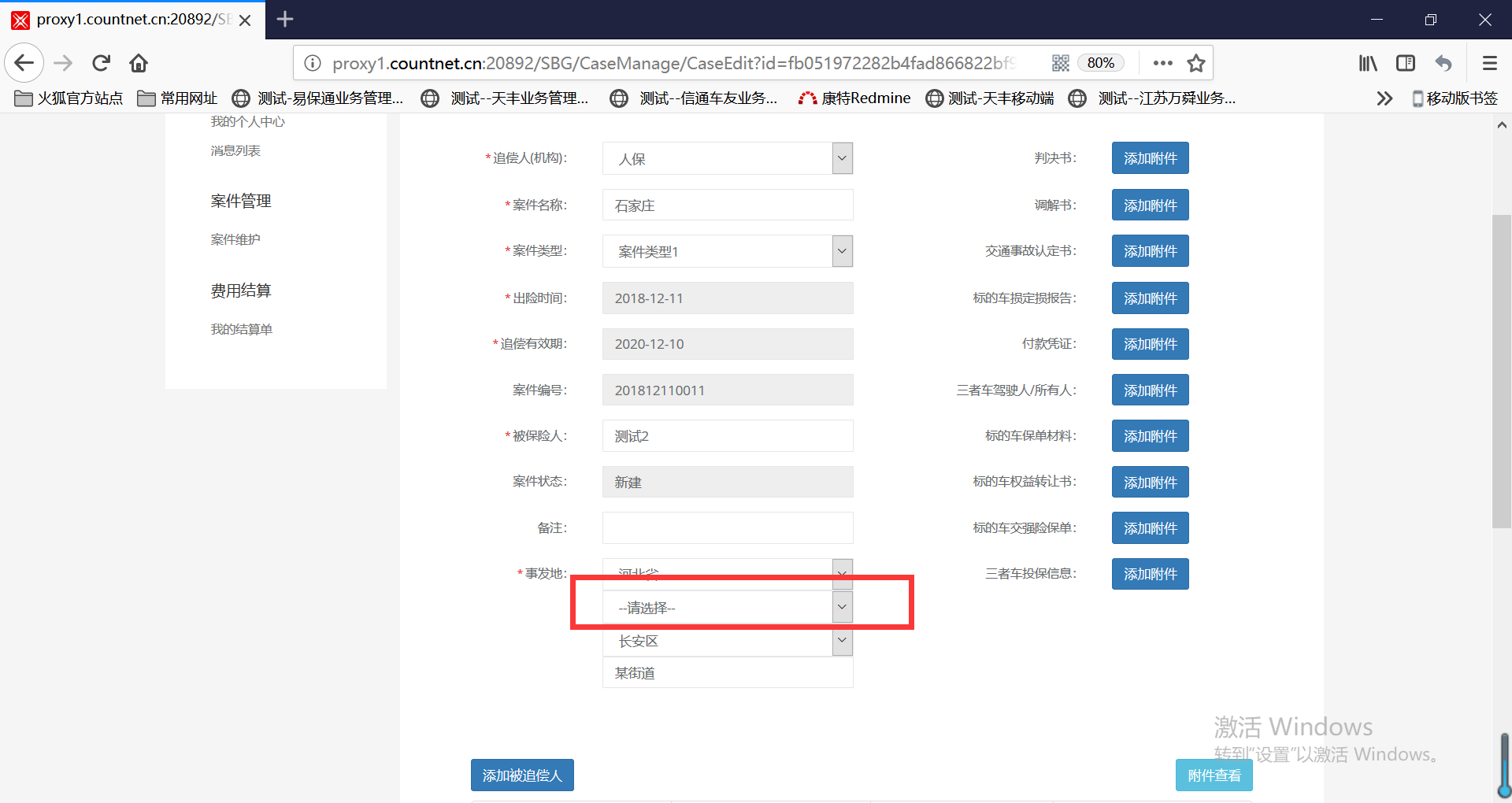
Task: Click the 80% zoom level indicator
Action: (1100, 63)
